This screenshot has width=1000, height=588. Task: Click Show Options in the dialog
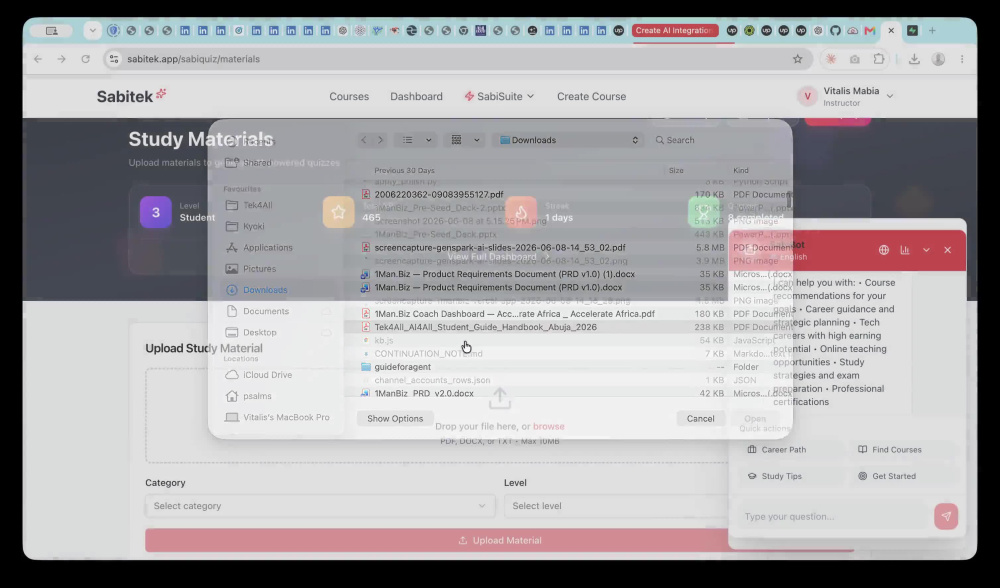(x=395, y=418)
